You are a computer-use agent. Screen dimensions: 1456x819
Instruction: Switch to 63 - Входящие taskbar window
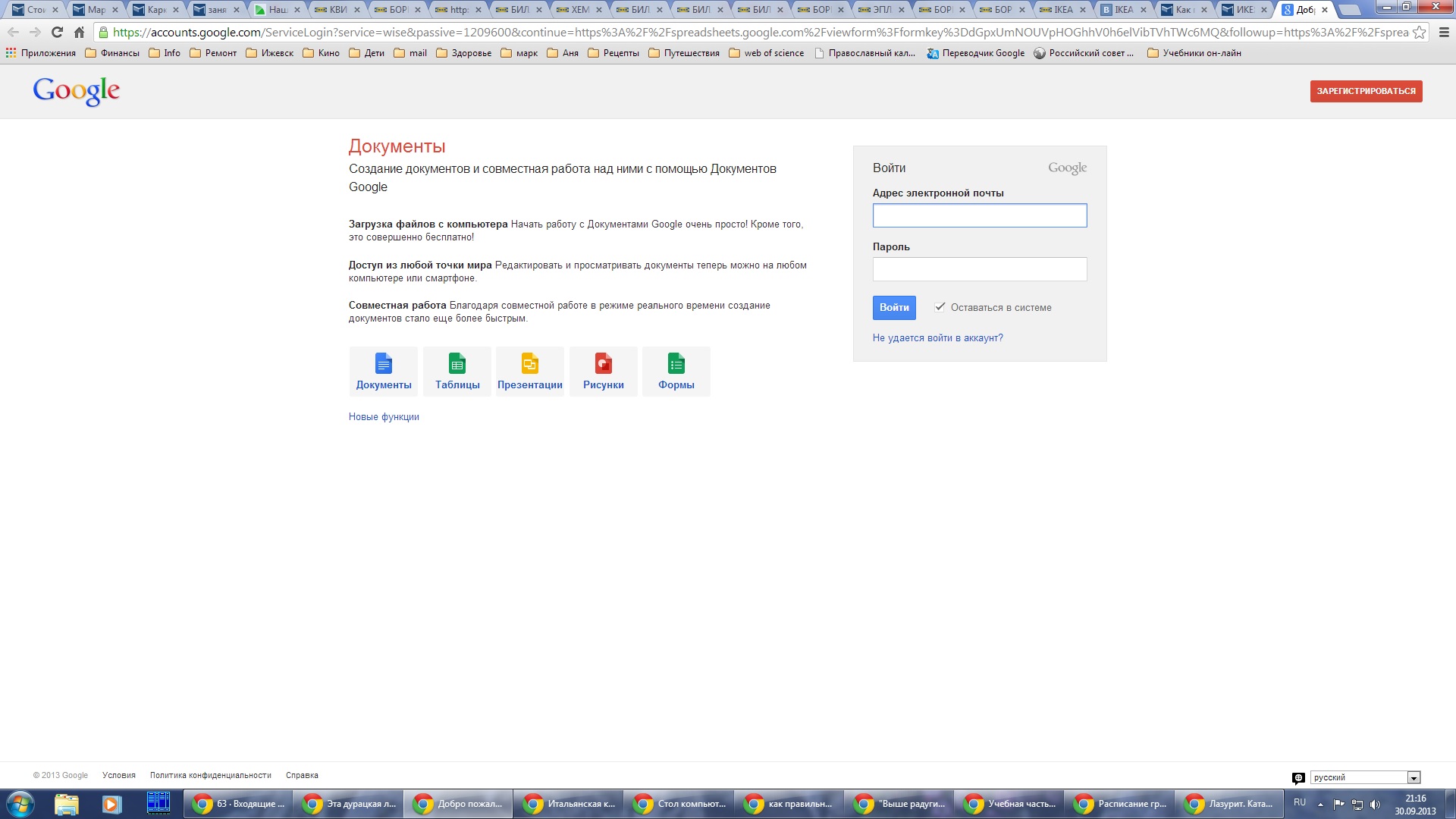[238, 804]
